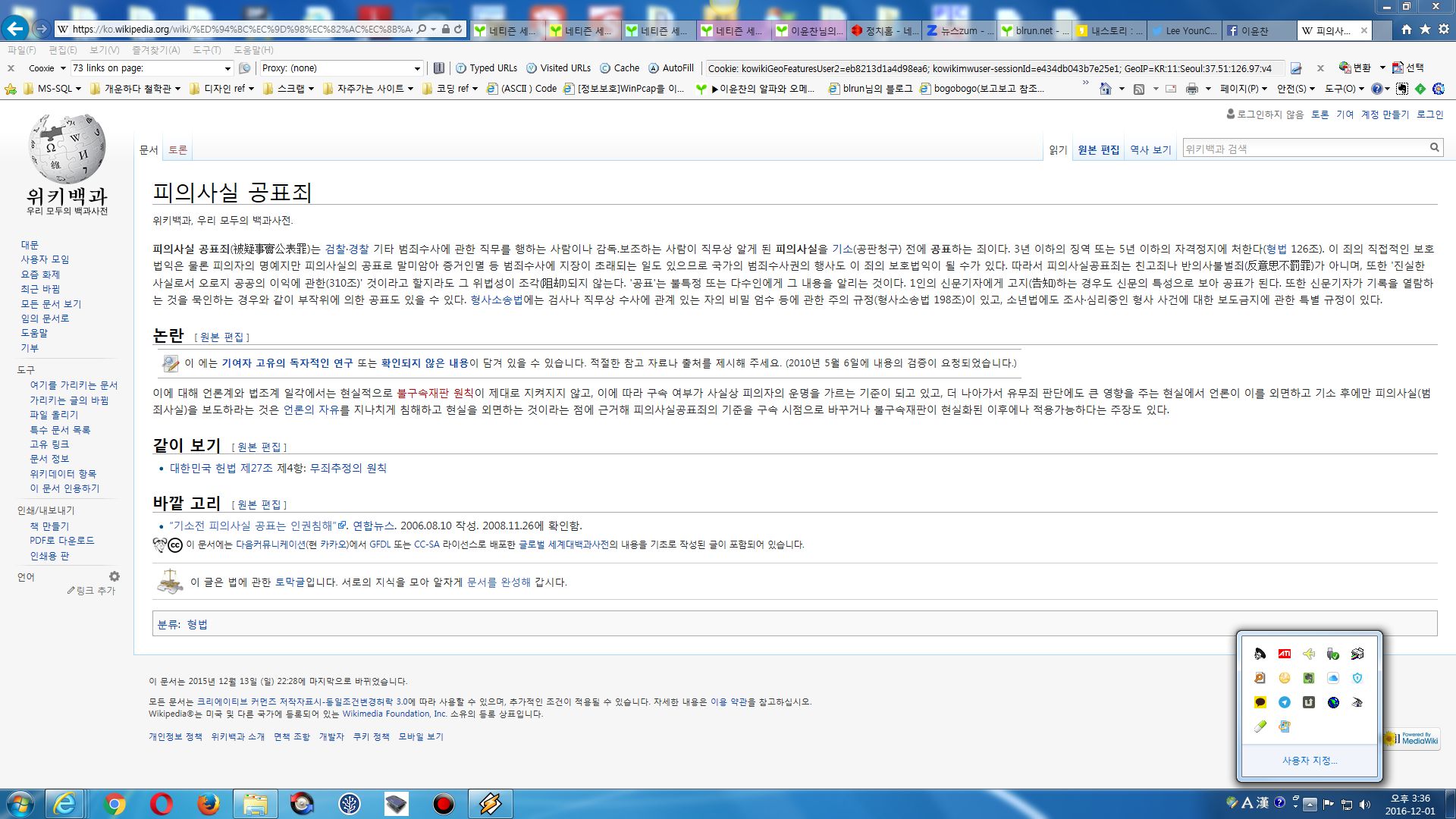Open the PDF로 다운로드 sidebar link
The image size is (1456, 819).
62,541
